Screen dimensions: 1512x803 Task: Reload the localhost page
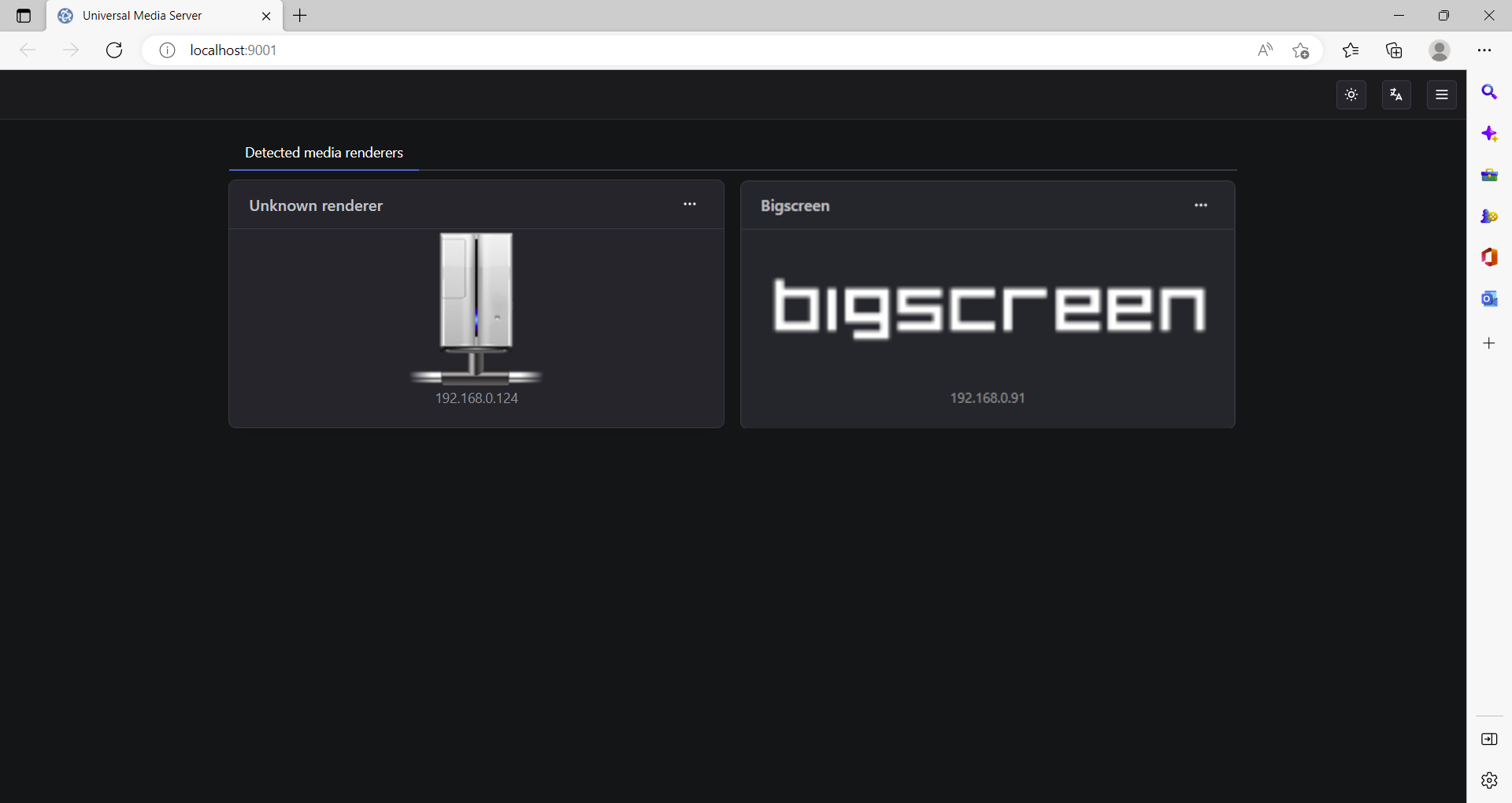(x=114, y=50)
